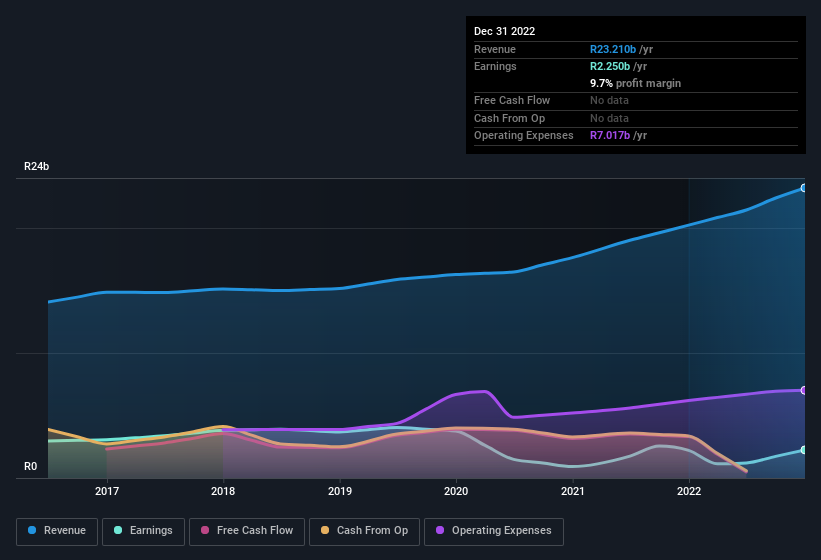The image size is (821, 560).
Task: Click the R23.210b revenue value
Action: coord(613,49)
